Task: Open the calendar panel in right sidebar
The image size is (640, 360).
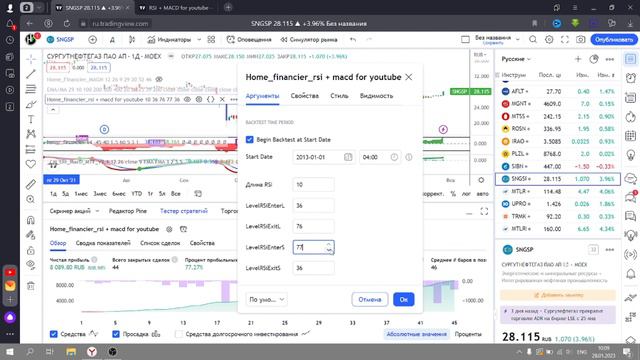Action: 631,136
